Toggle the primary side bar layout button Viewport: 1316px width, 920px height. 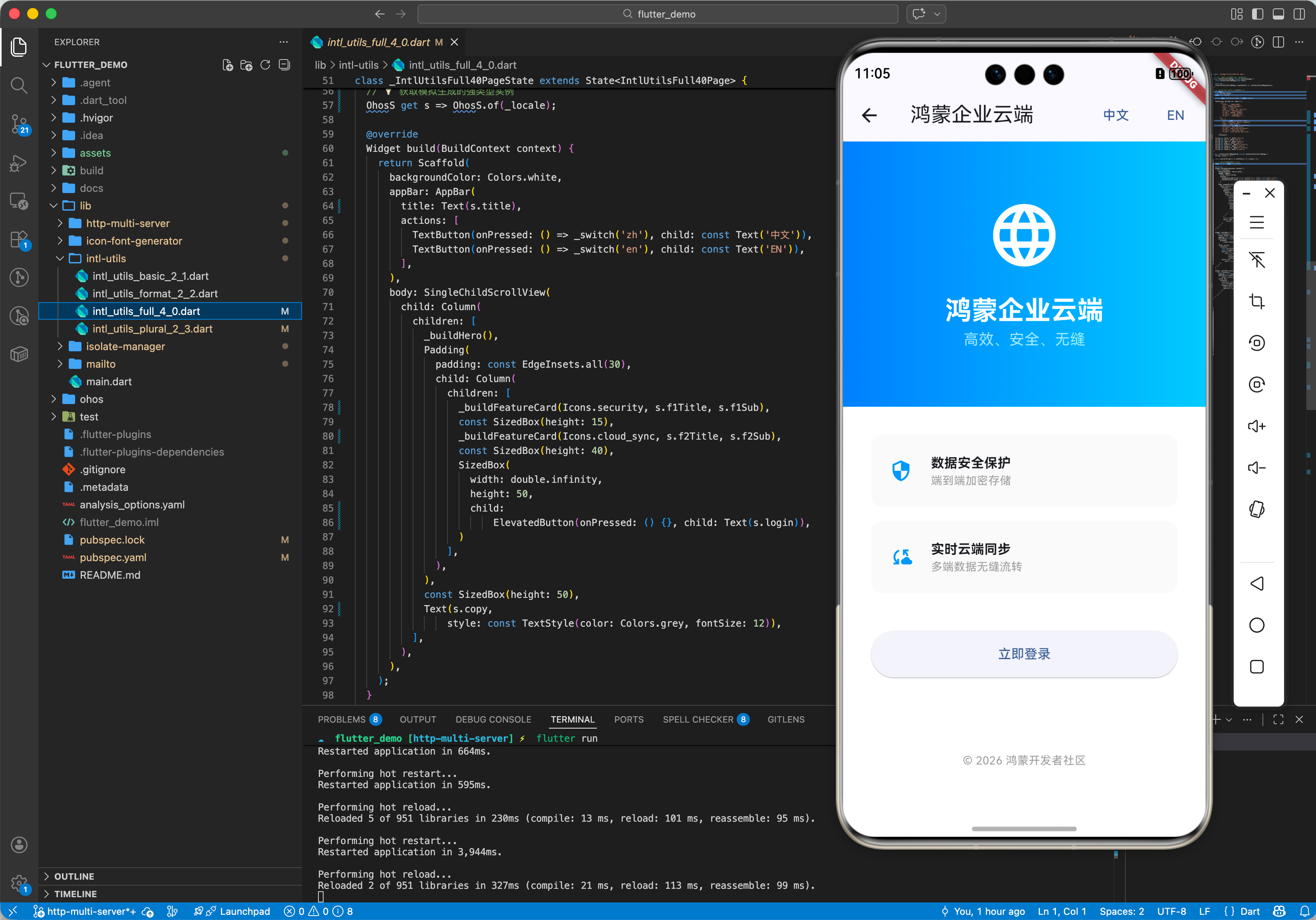(1258, 14)
